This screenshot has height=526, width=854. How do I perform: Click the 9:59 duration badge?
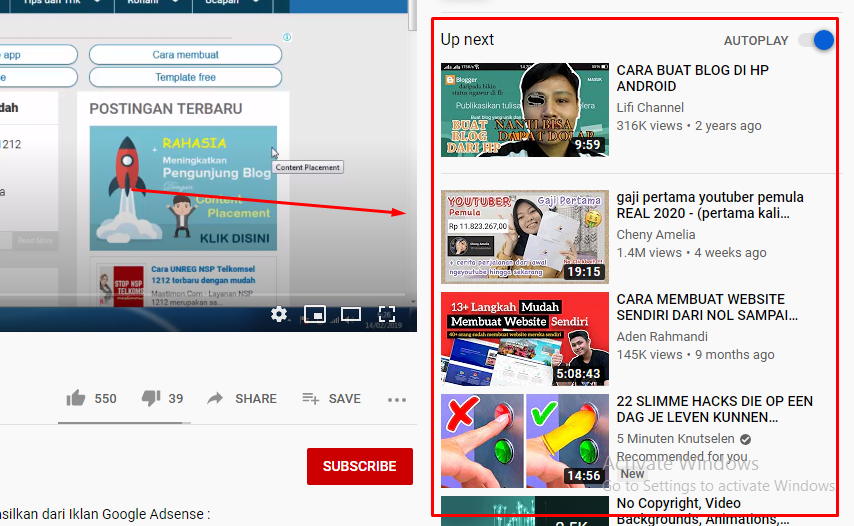pyautogui.click(x=588, y=145)
